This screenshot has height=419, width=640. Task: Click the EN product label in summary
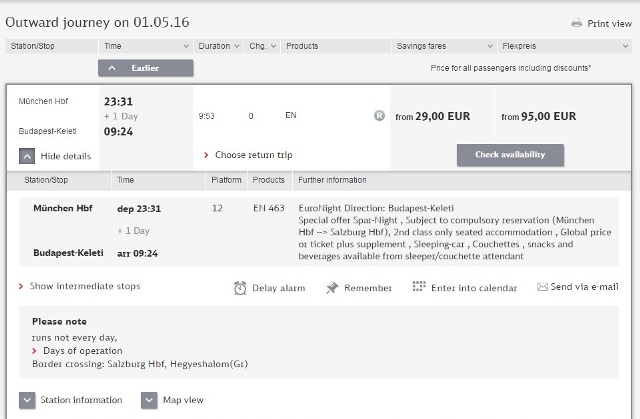click(291, 115)
